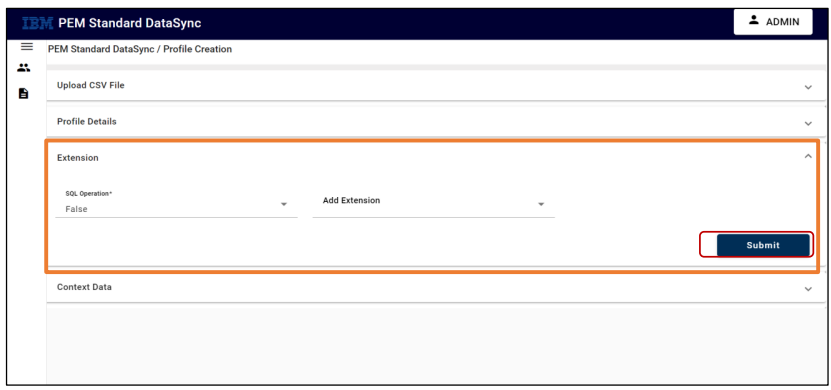Expand the Context Data section
The width and height of the screenshot is (831, 390).
pyautogui.click(x=808, y=289)
